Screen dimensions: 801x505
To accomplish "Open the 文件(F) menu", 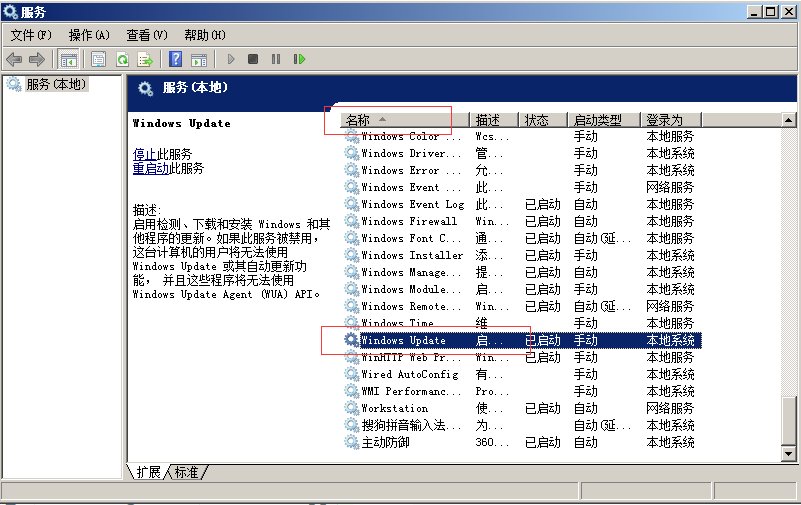I will click(x=31, y=35).
